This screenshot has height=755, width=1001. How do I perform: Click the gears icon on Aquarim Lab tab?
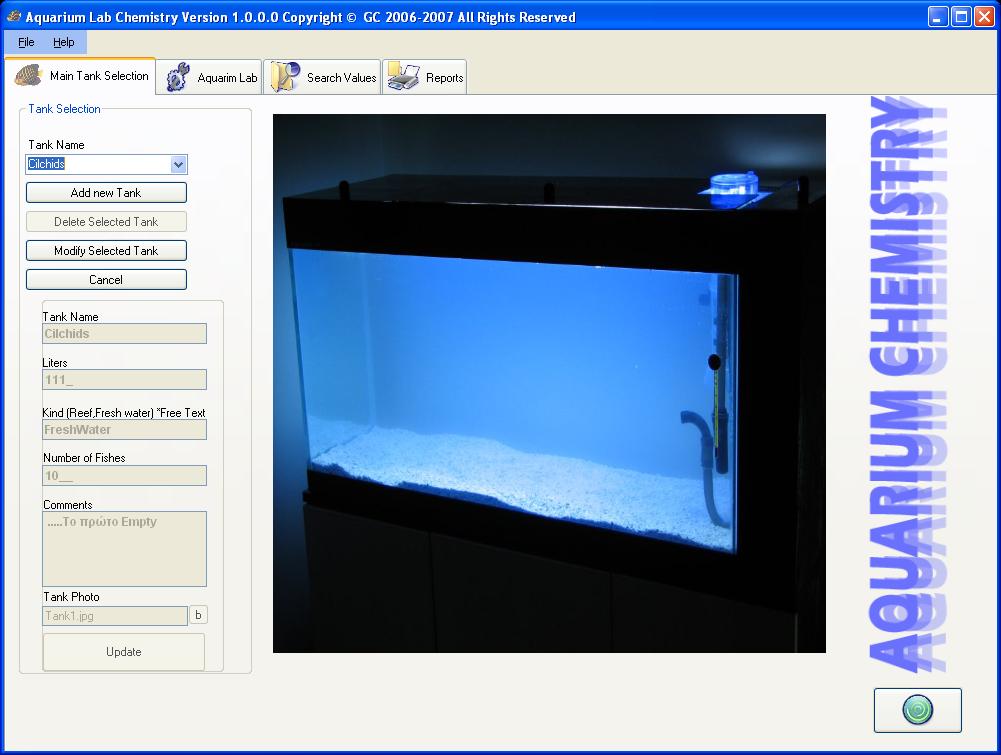click(x=178, y=77)
